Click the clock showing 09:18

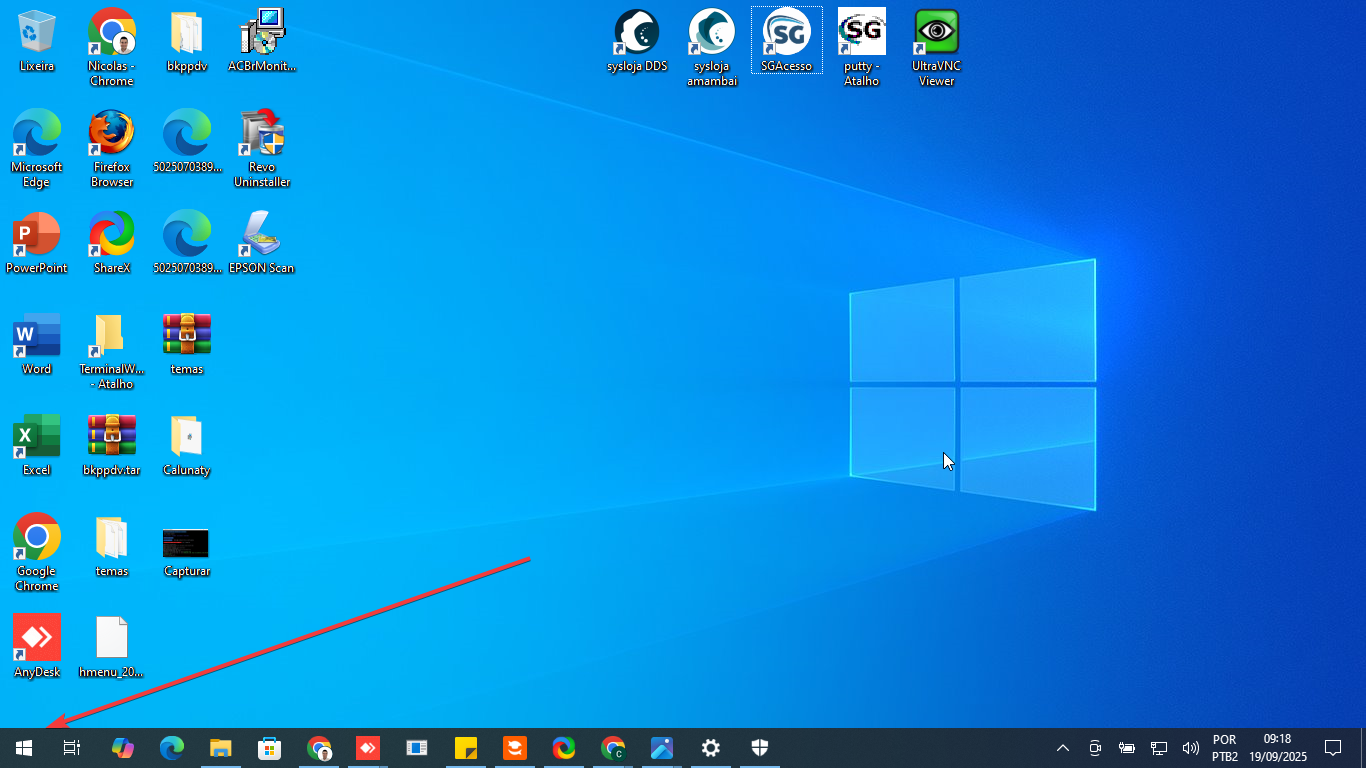tap(1277, 748)
